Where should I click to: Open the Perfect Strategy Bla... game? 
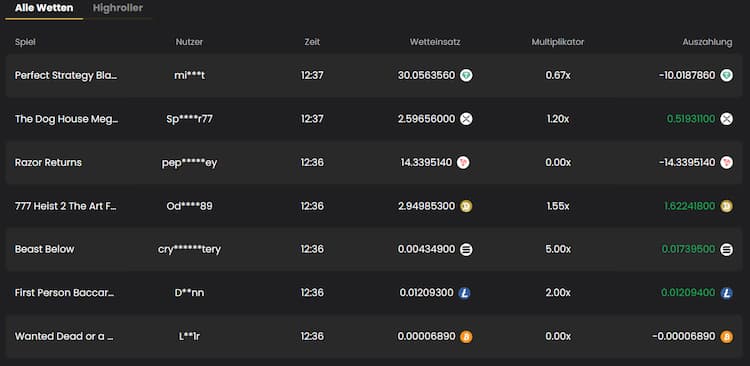coord(66,76)
